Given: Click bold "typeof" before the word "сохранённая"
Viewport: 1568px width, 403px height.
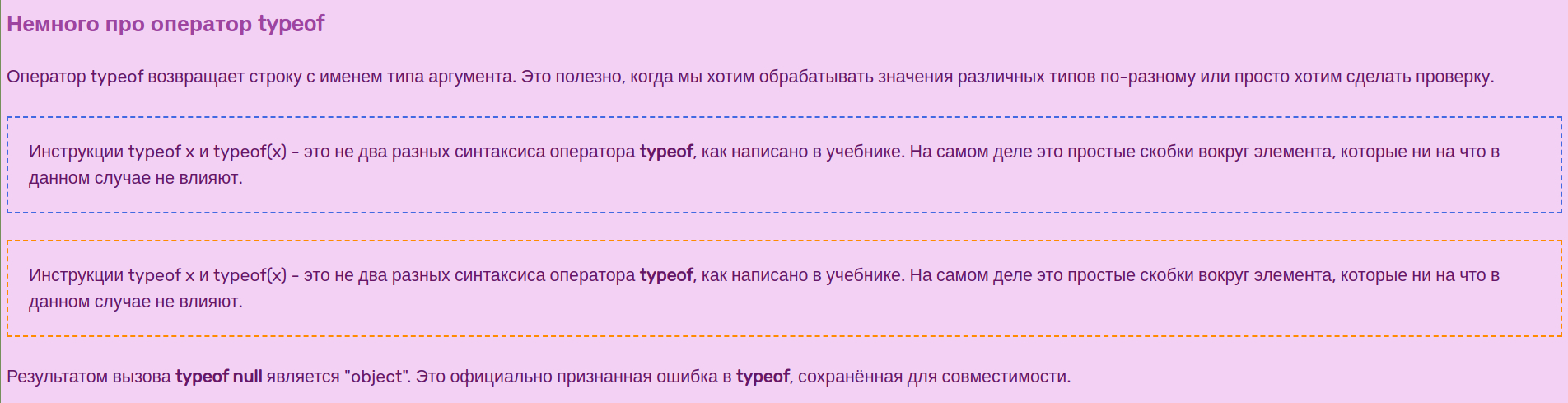Looking at the screenshot, I should tap(763, 377).
